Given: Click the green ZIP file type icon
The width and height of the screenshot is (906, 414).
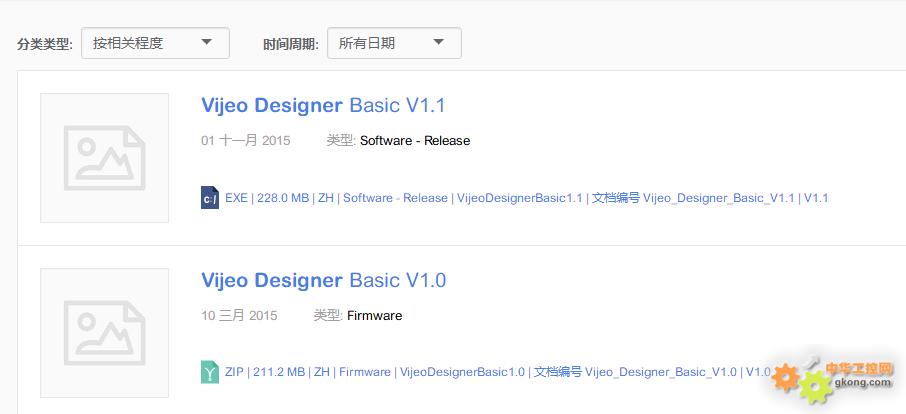Looking at the screenshot, I should click(209, 372).
